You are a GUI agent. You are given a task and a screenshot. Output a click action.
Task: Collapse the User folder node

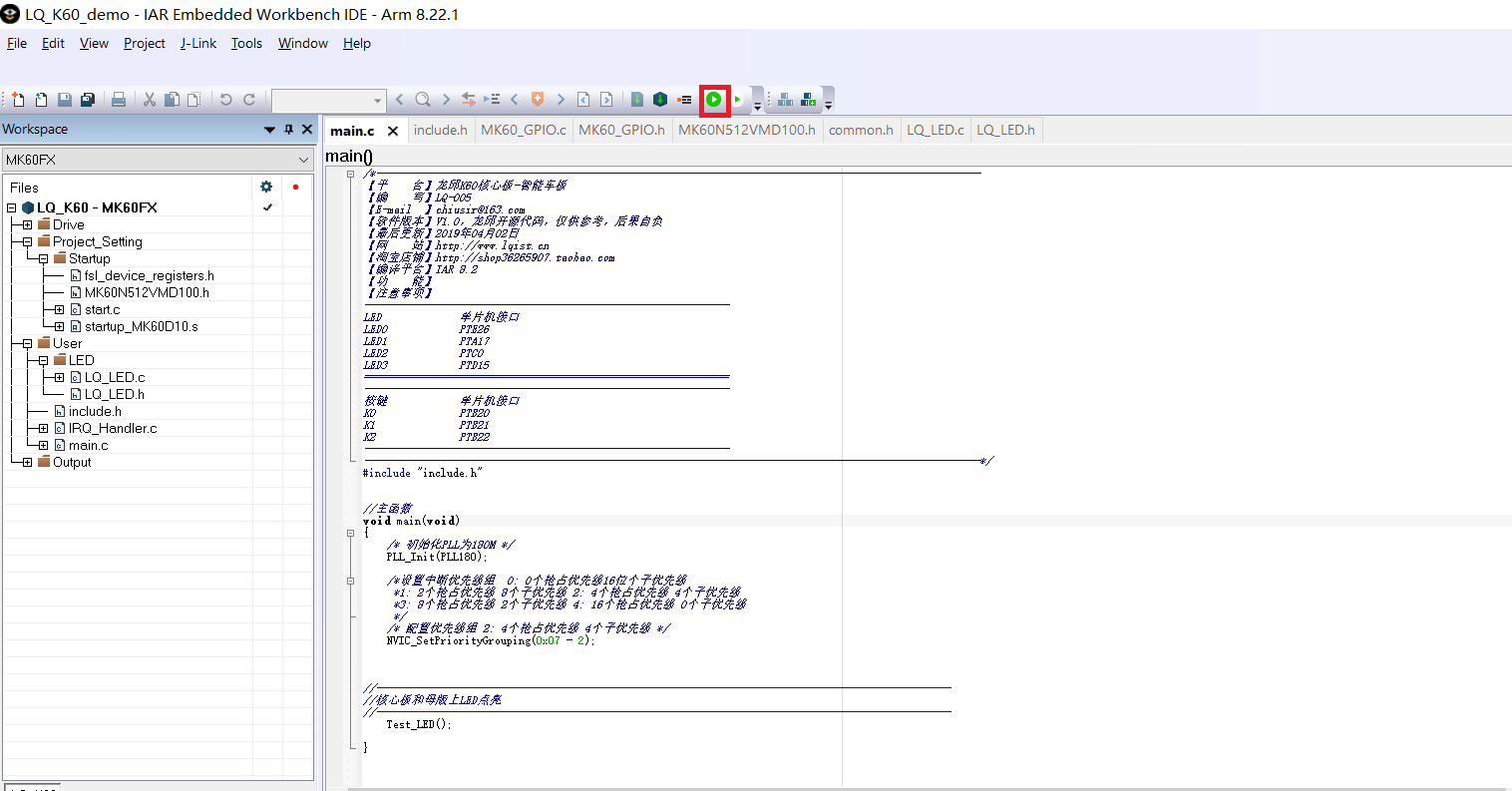pos(27,343)
